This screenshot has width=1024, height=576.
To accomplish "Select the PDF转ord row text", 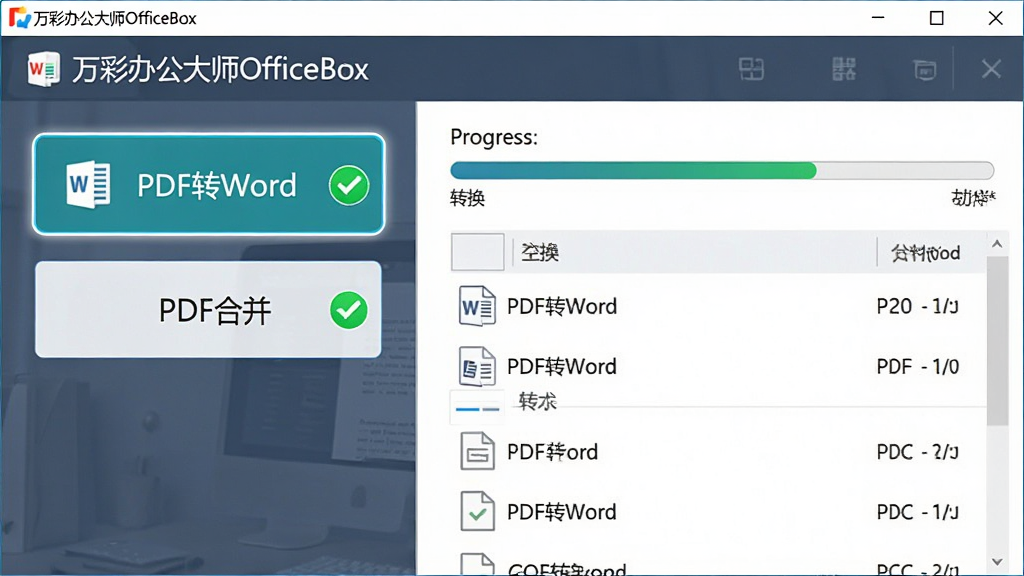I will [x=552, y=452].
